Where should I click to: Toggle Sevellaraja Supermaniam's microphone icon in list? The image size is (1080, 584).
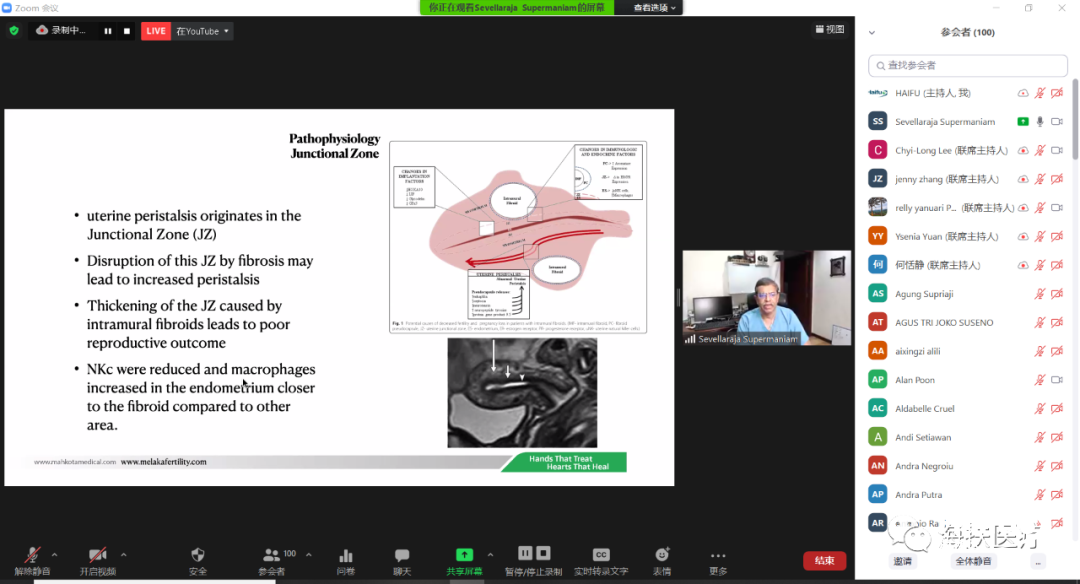(1040, 121)
